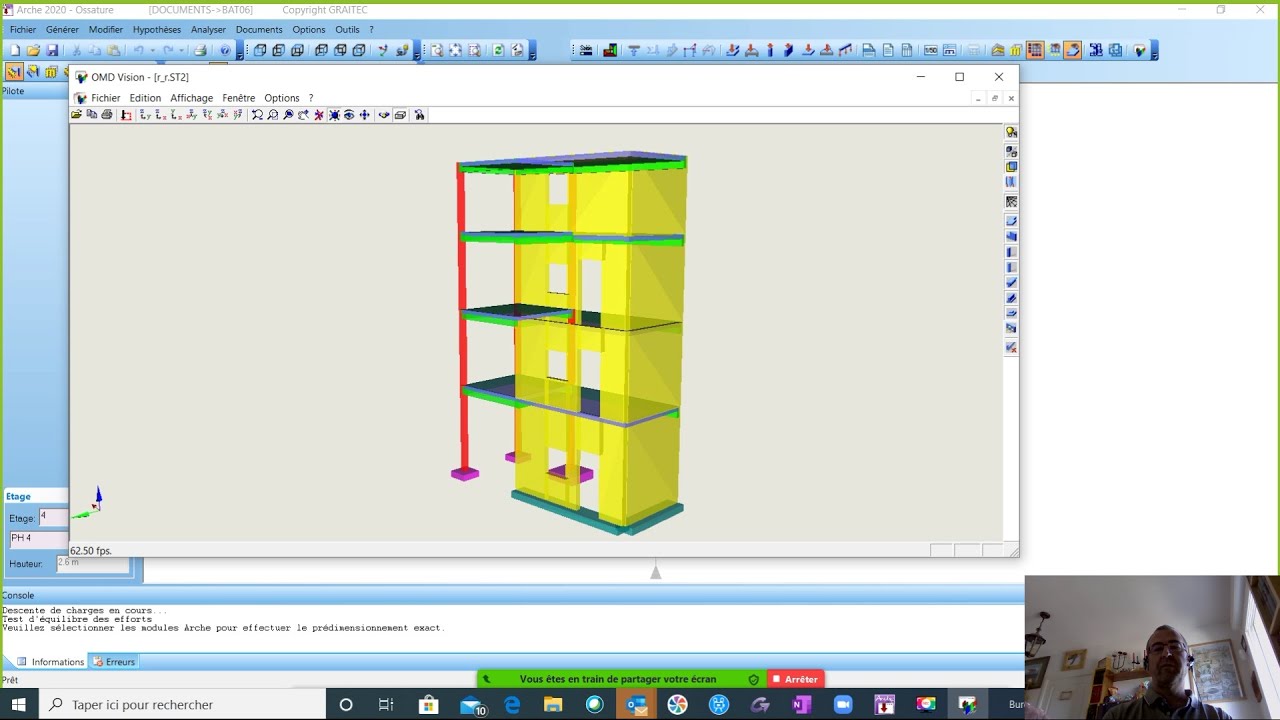This screenshot has height=720, width=1280.
Task: Click the blue pan arrows icon in OMD toolbar
Action: coord(364,115)
